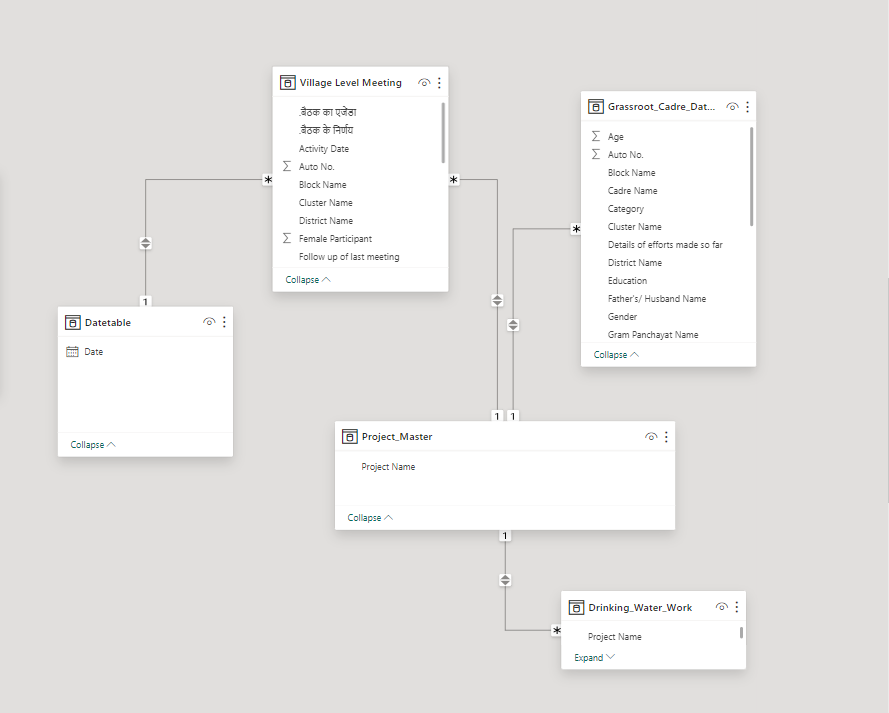Click the Village Level Meeting field scrollbar

[x=443, y=133]
